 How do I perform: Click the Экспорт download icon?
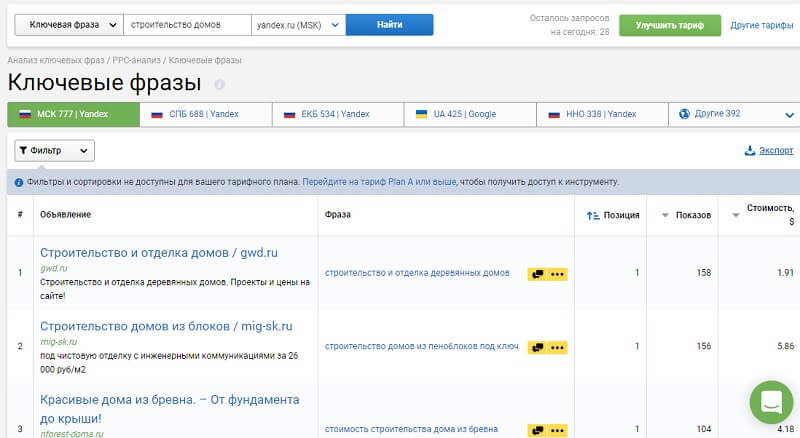click(x=750, y=151)
